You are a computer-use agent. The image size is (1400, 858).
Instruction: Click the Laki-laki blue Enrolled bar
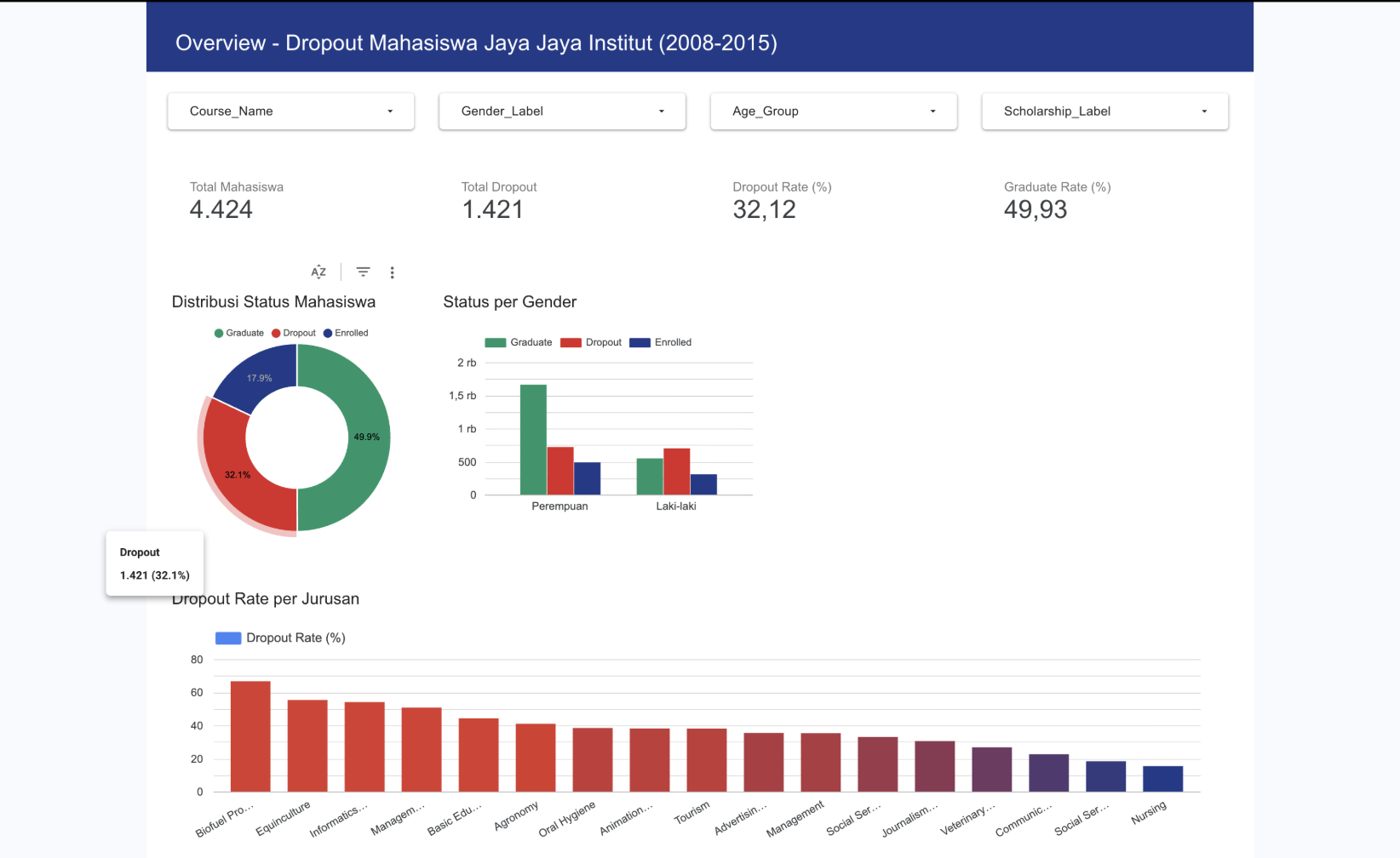click(703, 484)
